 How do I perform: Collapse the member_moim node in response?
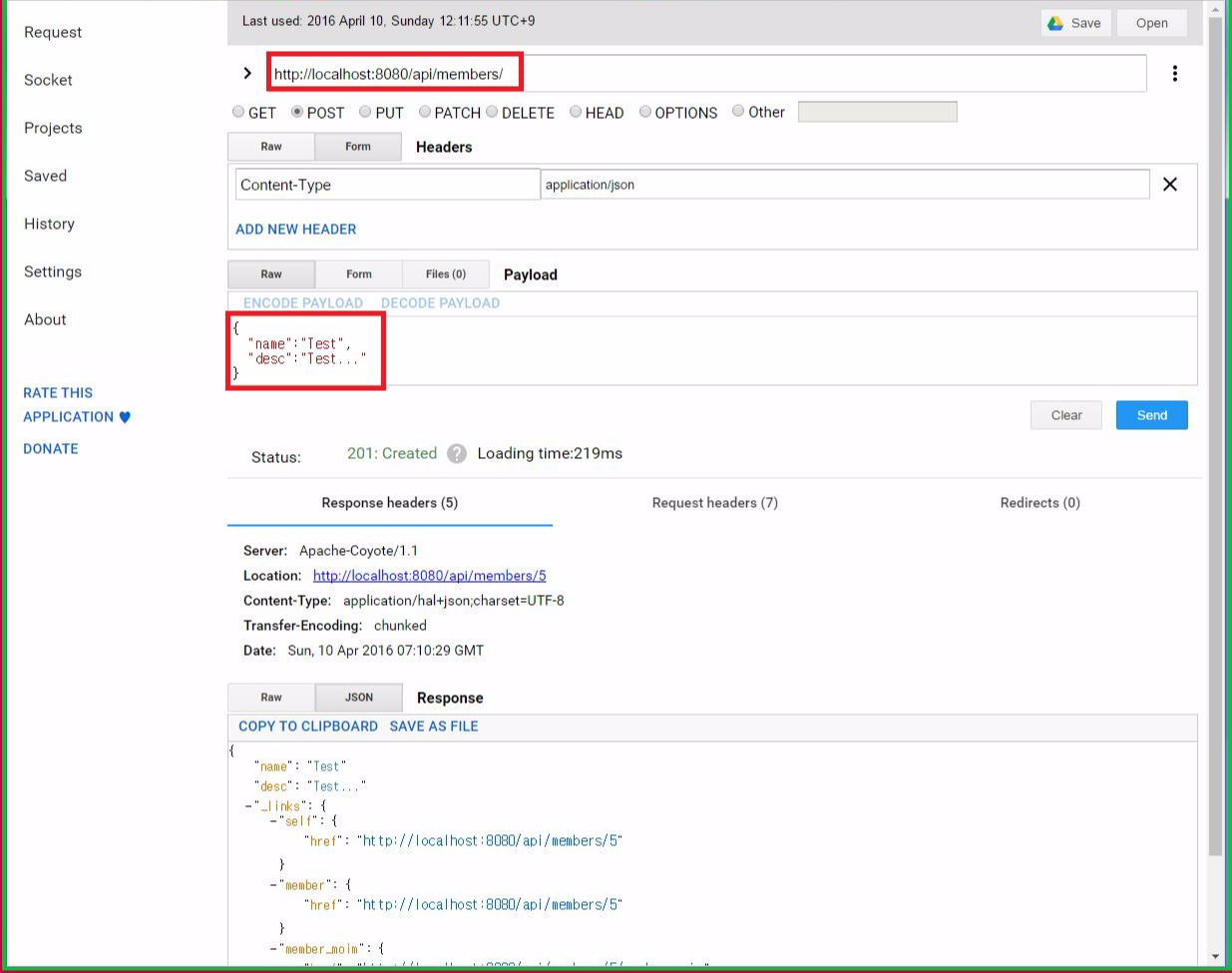pyautogui.click(x=272, y=948)
